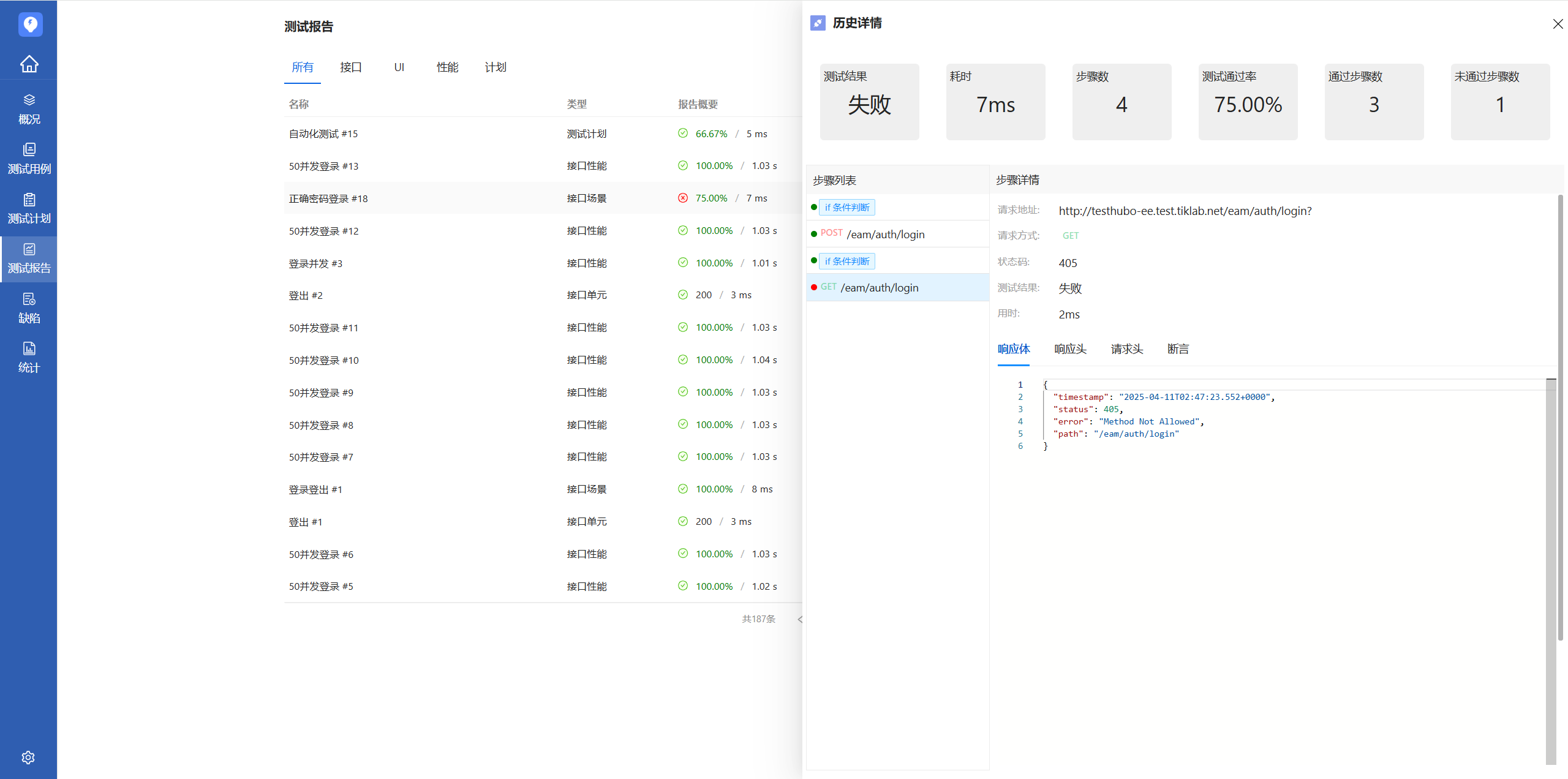Open the 测试用例 test cases section

(29, 159)
